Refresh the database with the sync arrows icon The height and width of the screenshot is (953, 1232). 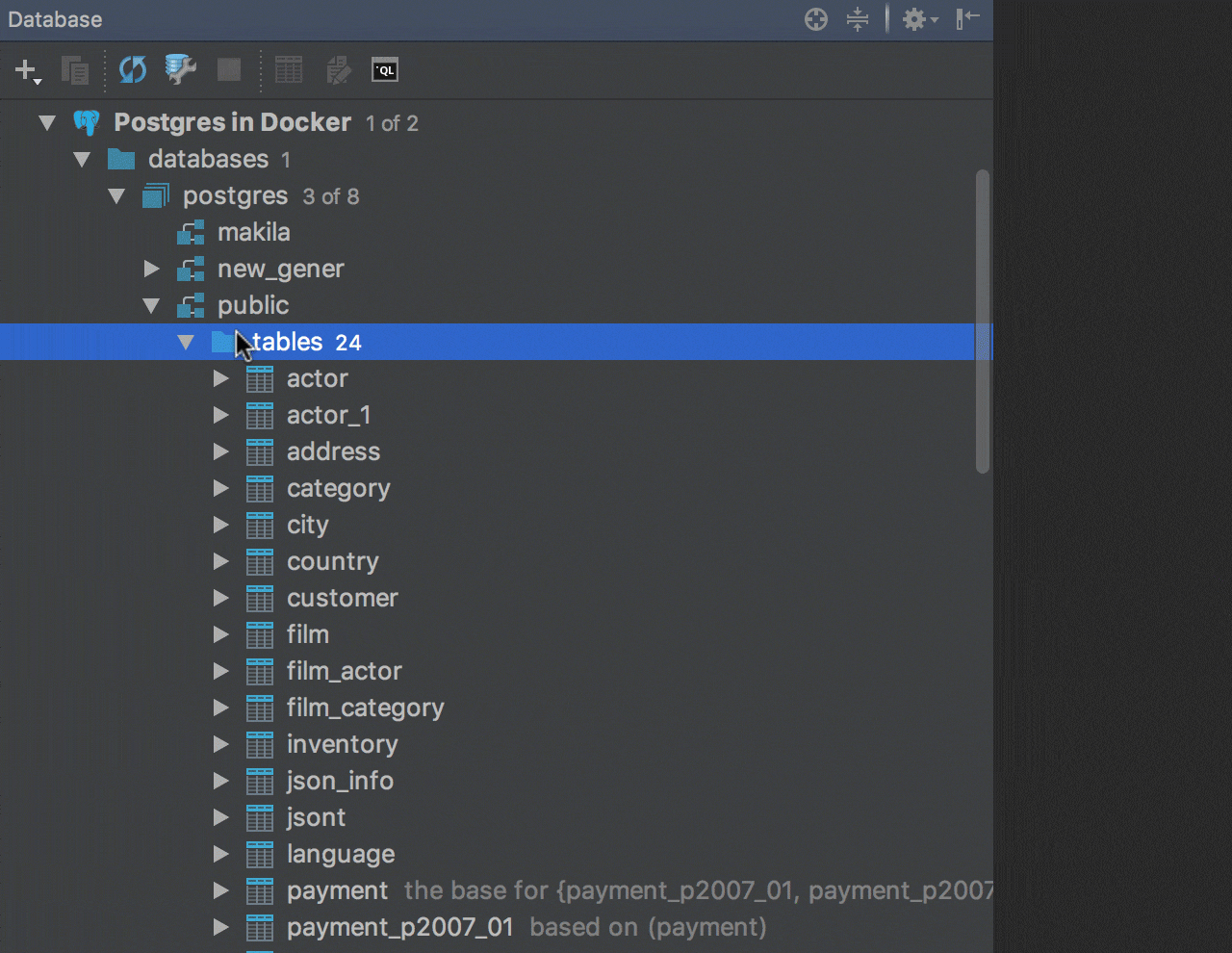point(132,70)
